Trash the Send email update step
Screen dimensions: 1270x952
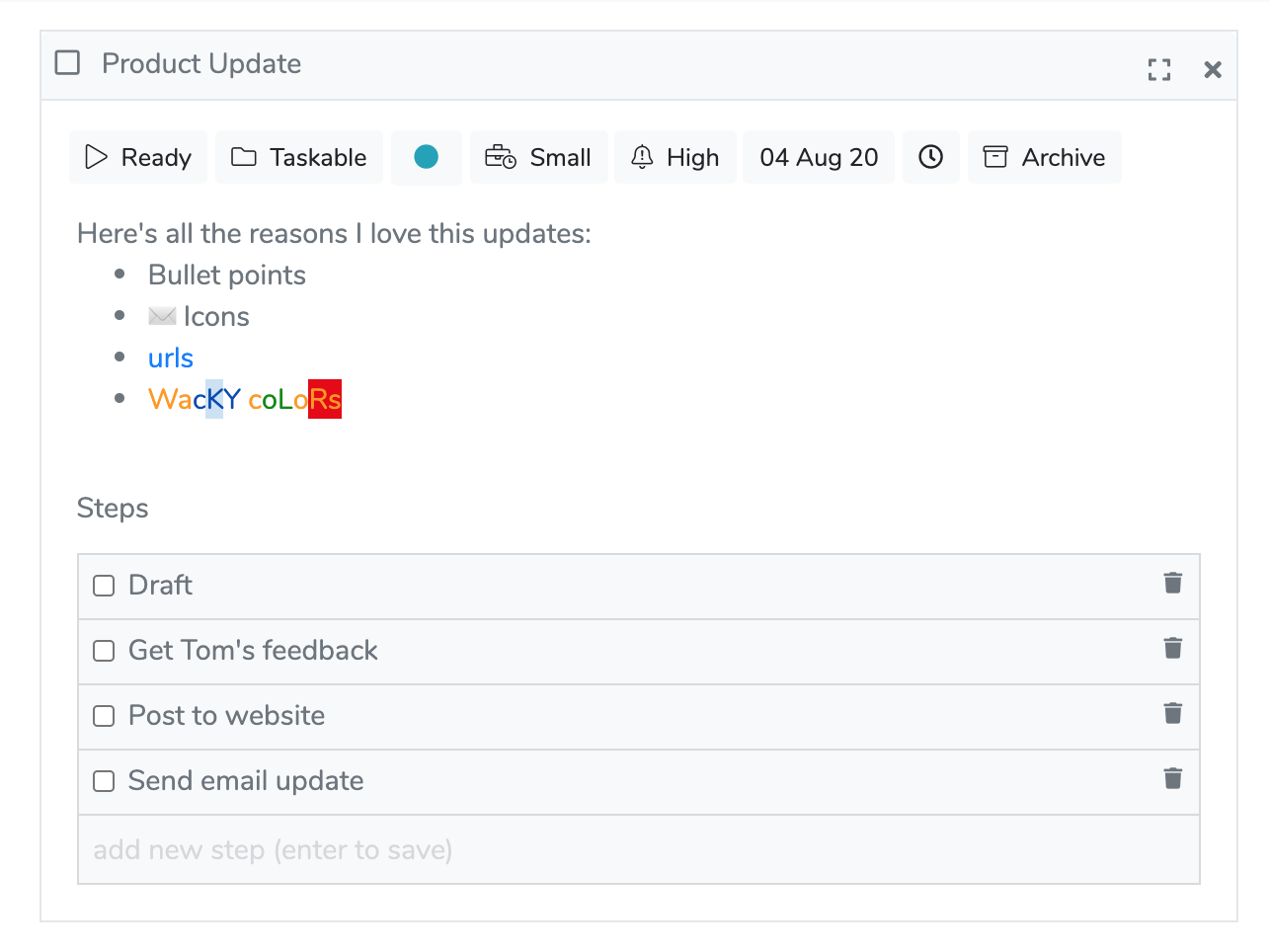pyautogui.click(x=1172, y=779)
